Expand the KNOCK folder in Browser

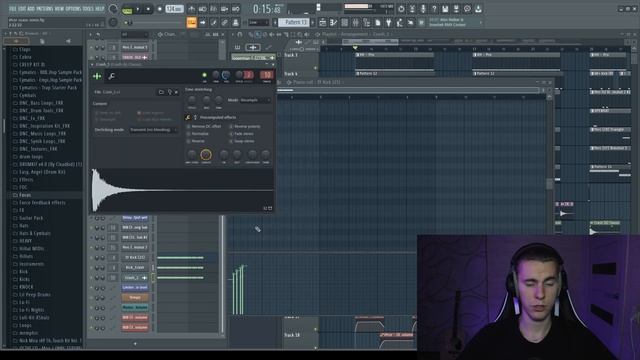pos(26,287)
